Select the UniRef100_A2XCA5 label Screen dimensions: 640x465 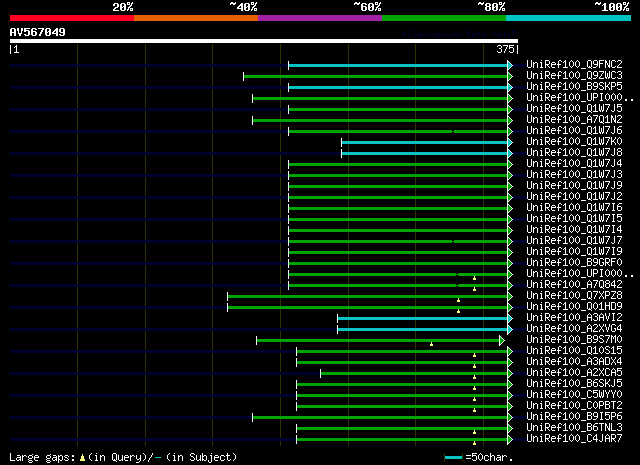574,373
